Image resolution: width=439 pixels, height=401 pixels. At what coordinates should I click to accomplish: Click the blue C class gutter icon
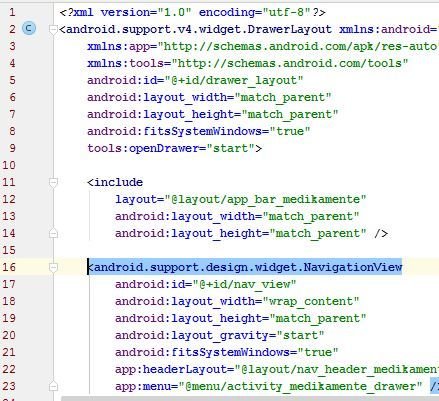(x=29, y=28)
